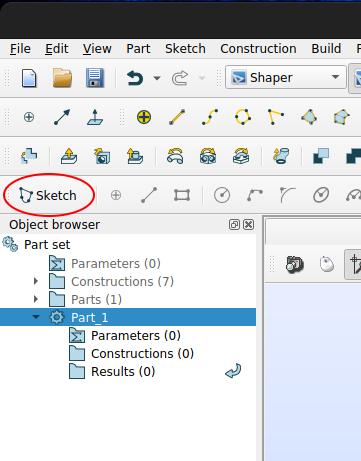
Task: Open the Sketch menu in menu bar
Action: click(185, 49)
